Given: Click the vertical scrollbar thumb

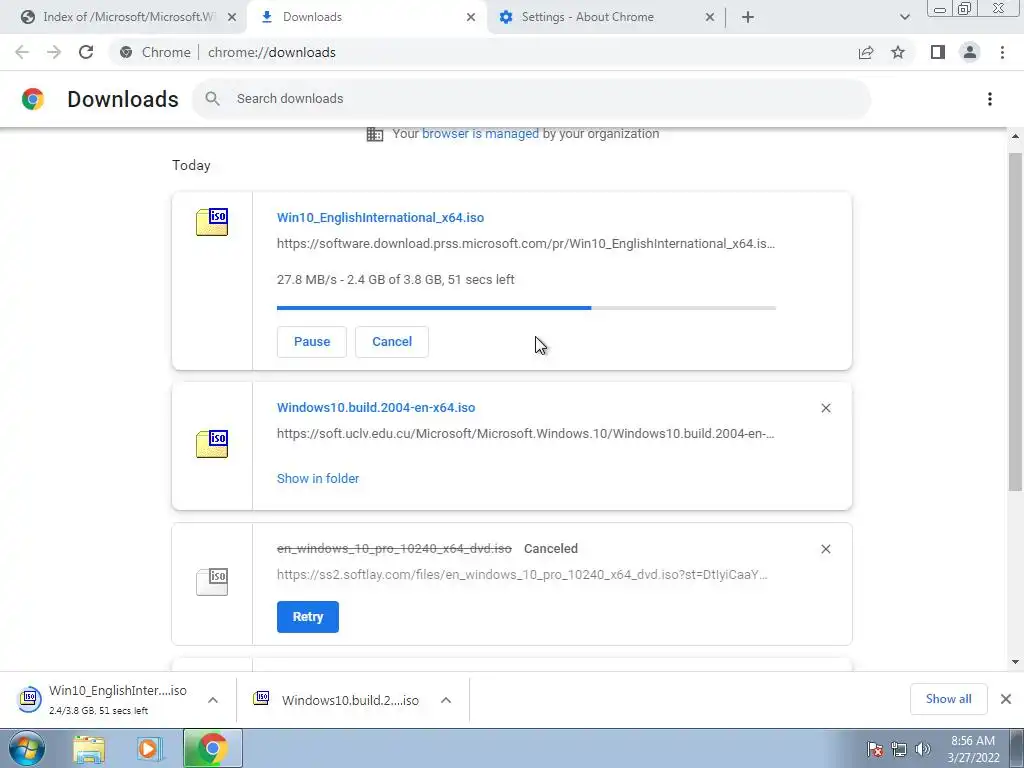Looking at the screenshot, I should click(1015, 321).
